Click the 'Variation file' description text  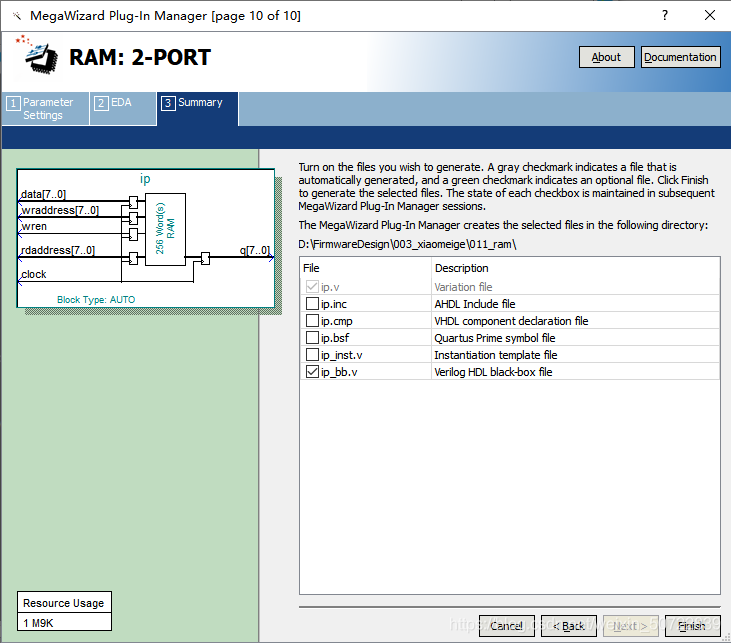(463, 287)
